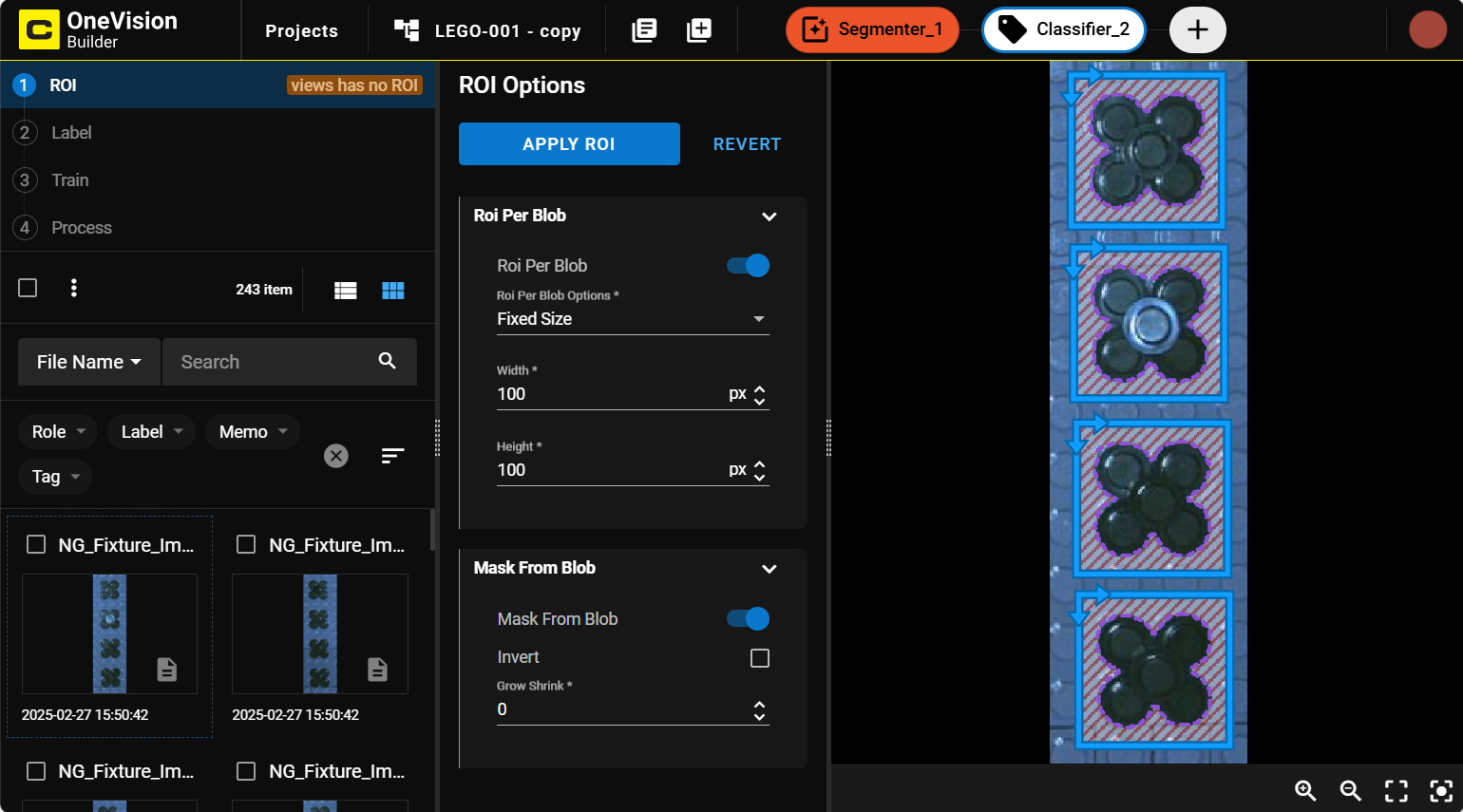Toggle the Roi Per Blob switch

tap(749, 266)
